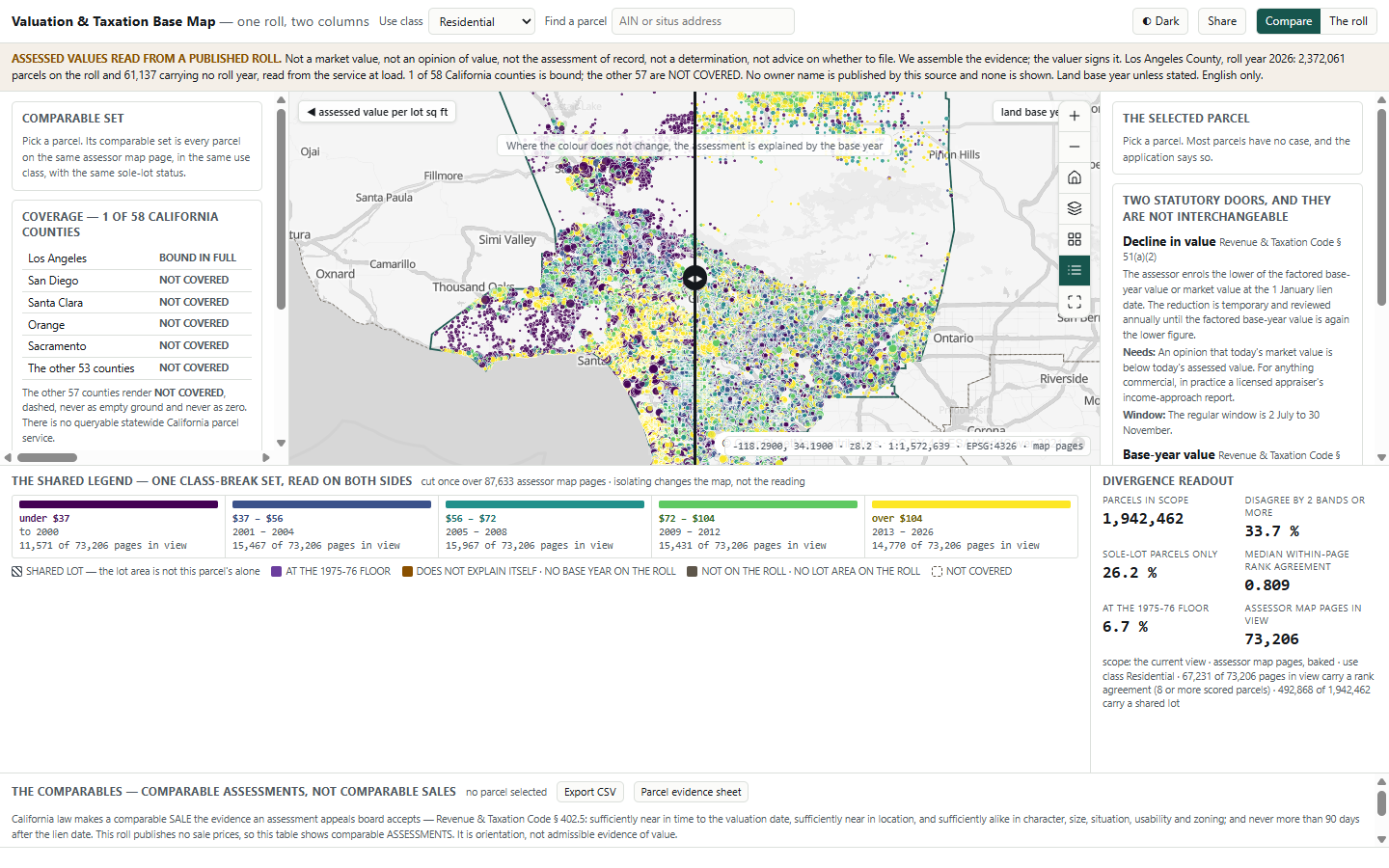This screenshot has width=1389, height=868.
Task: Toggle the 'DOES NOT EXPLAIN ITSELF' brown key
Action: pyautogui.click(x=539, y=572)
